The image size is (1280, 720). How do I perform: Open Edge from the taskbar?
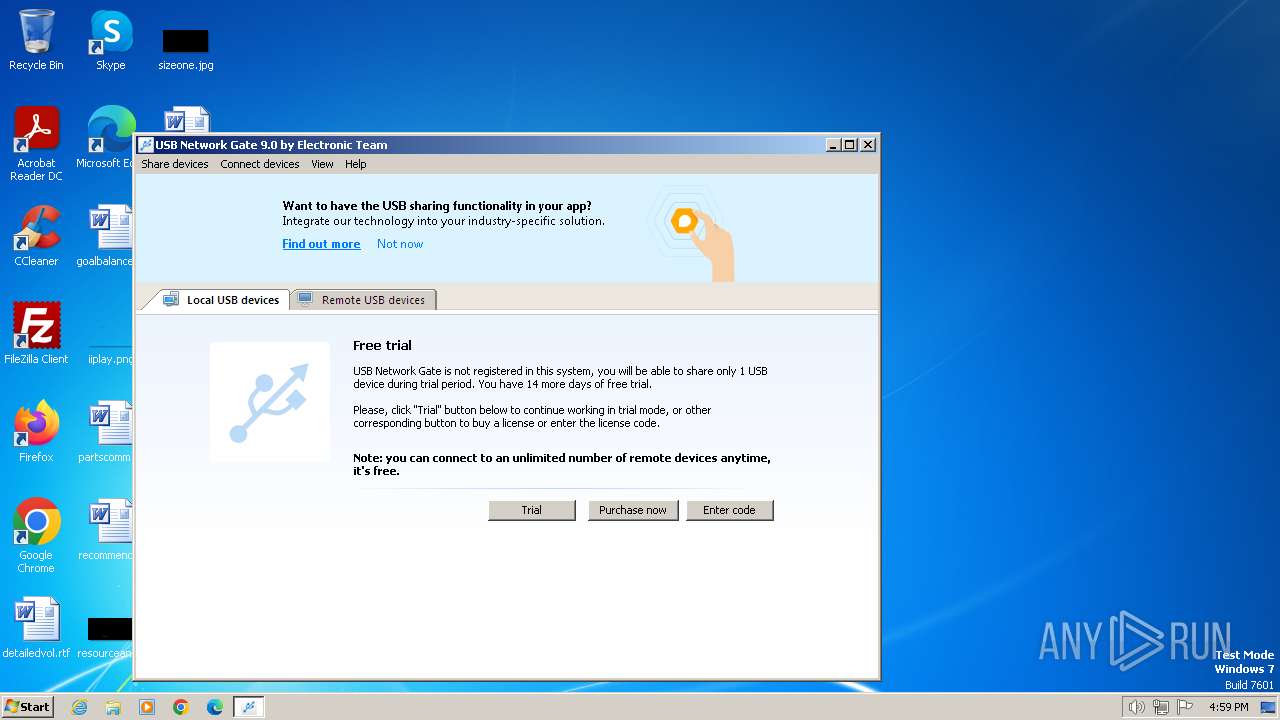click(x=215, y=707)
